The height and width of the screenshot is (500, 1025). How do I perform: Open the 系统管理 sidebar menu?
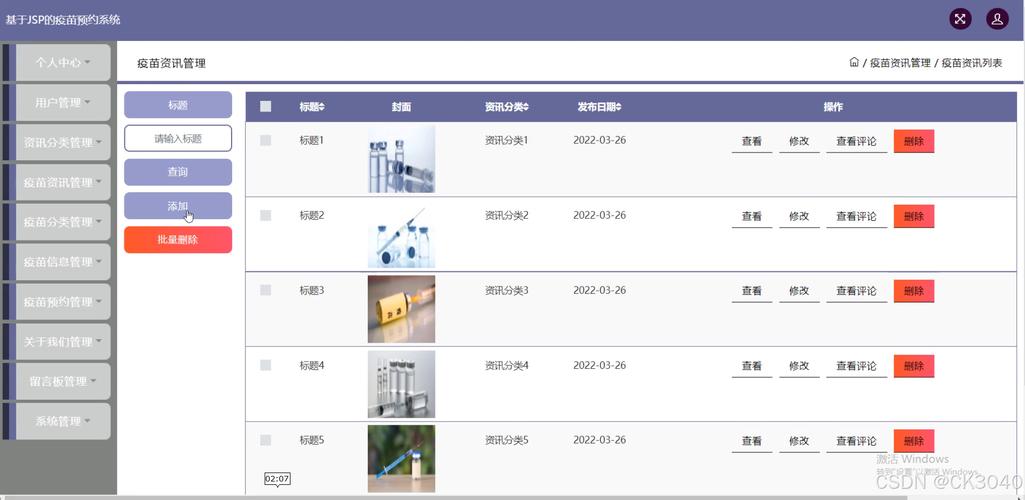pos(63,422)
